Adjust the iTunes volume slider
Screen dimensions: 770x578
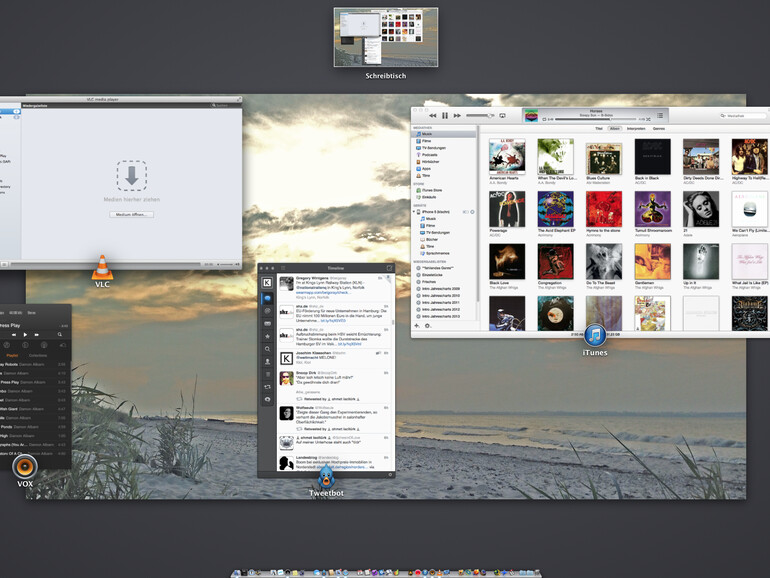point(480,116)
